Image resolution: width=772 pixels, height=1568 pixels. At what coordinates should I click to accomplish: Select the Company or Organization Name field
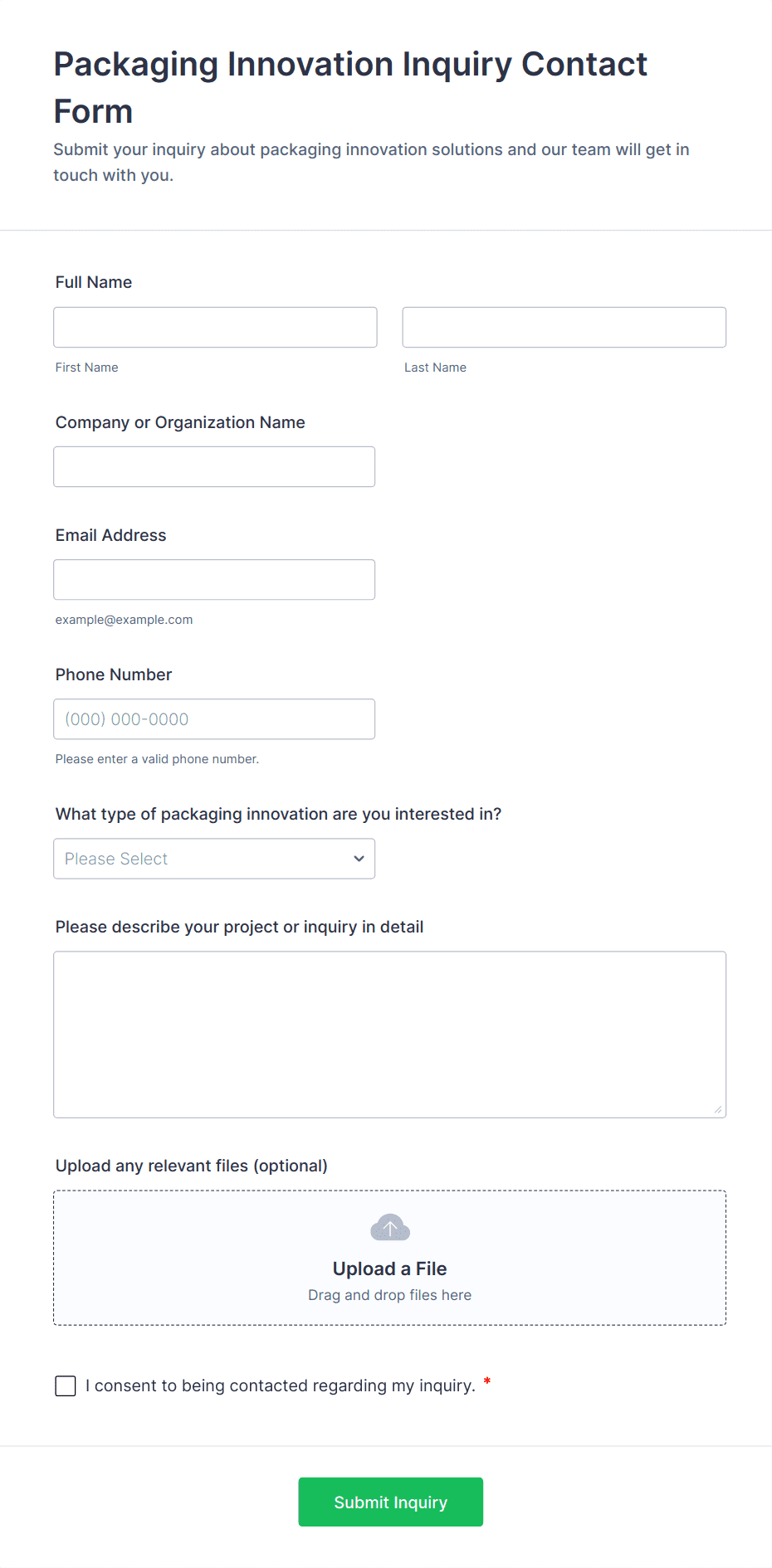214,467
